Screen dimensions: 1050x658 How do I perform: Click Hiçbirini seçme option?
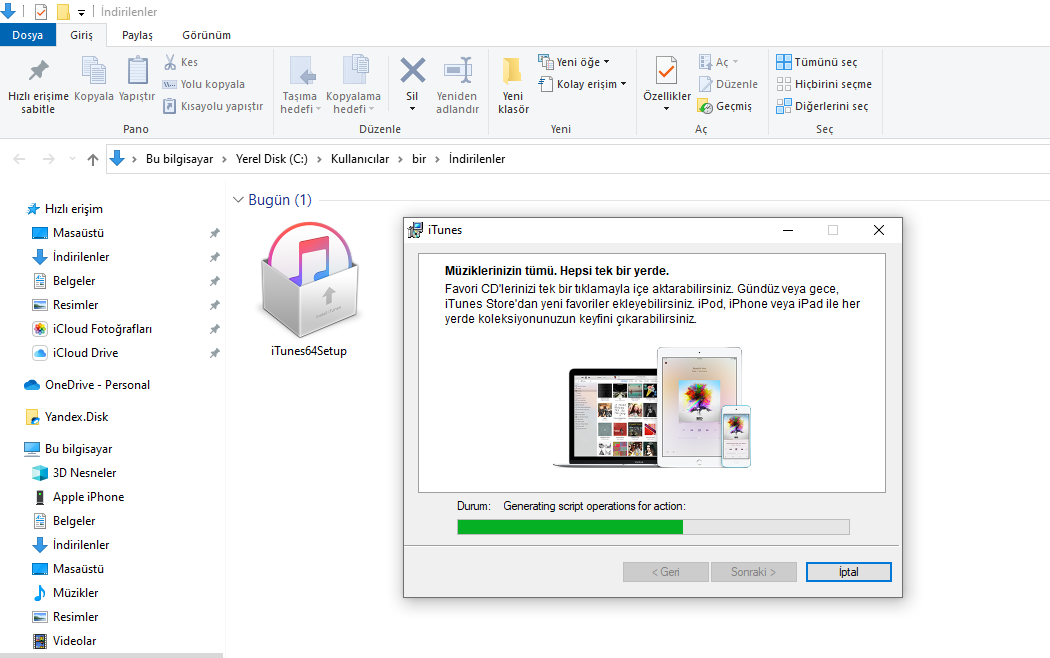coord(824,84)
